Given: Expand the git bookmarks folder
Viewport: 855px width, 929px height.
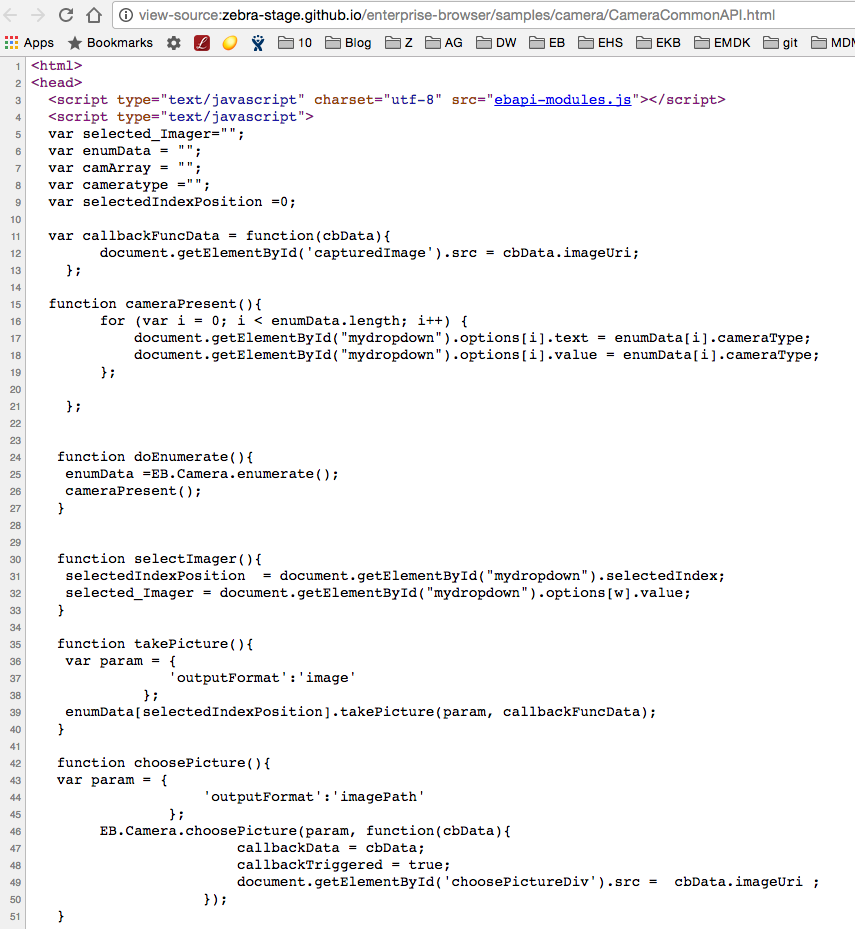Looking at the screenshot, I should [x=780, y=43].
